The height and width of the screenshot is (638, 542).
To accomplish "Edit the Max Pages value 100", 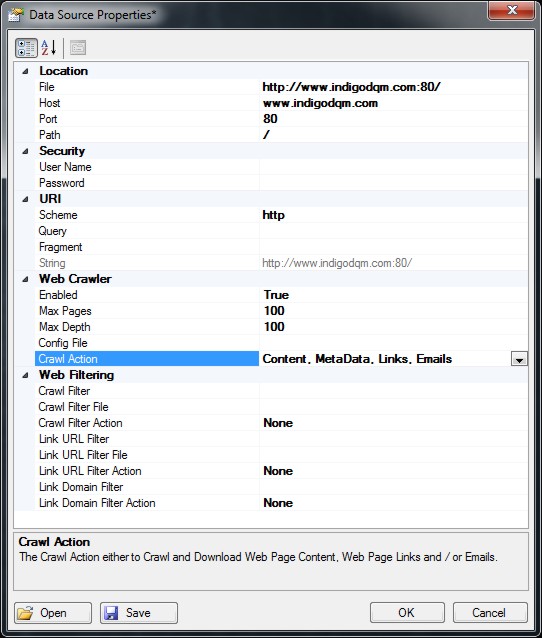I will pyautogui.click(x=393, y=311).
